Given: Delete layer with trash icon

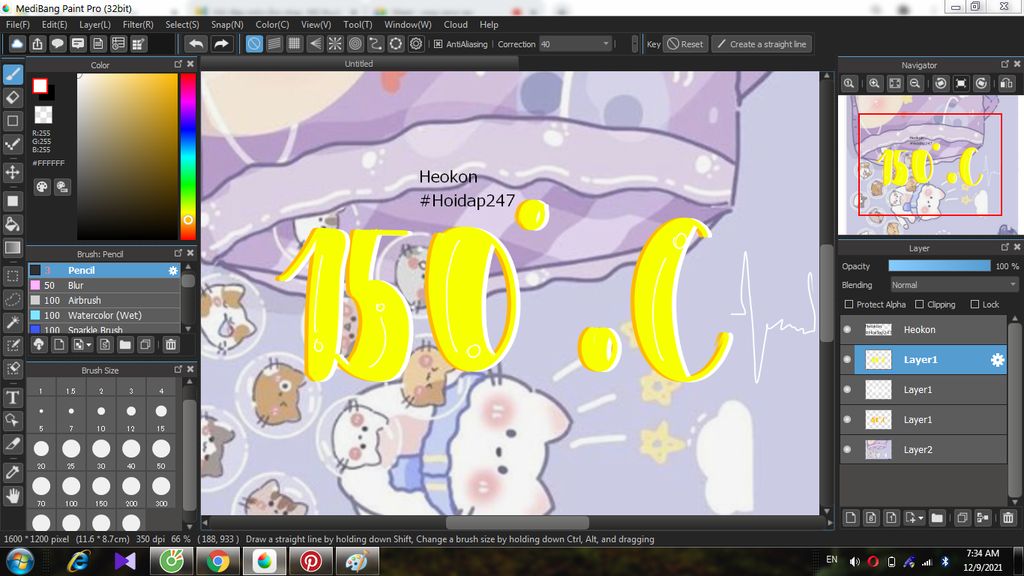Looking at the screenshot, I should pos(1008,518).
